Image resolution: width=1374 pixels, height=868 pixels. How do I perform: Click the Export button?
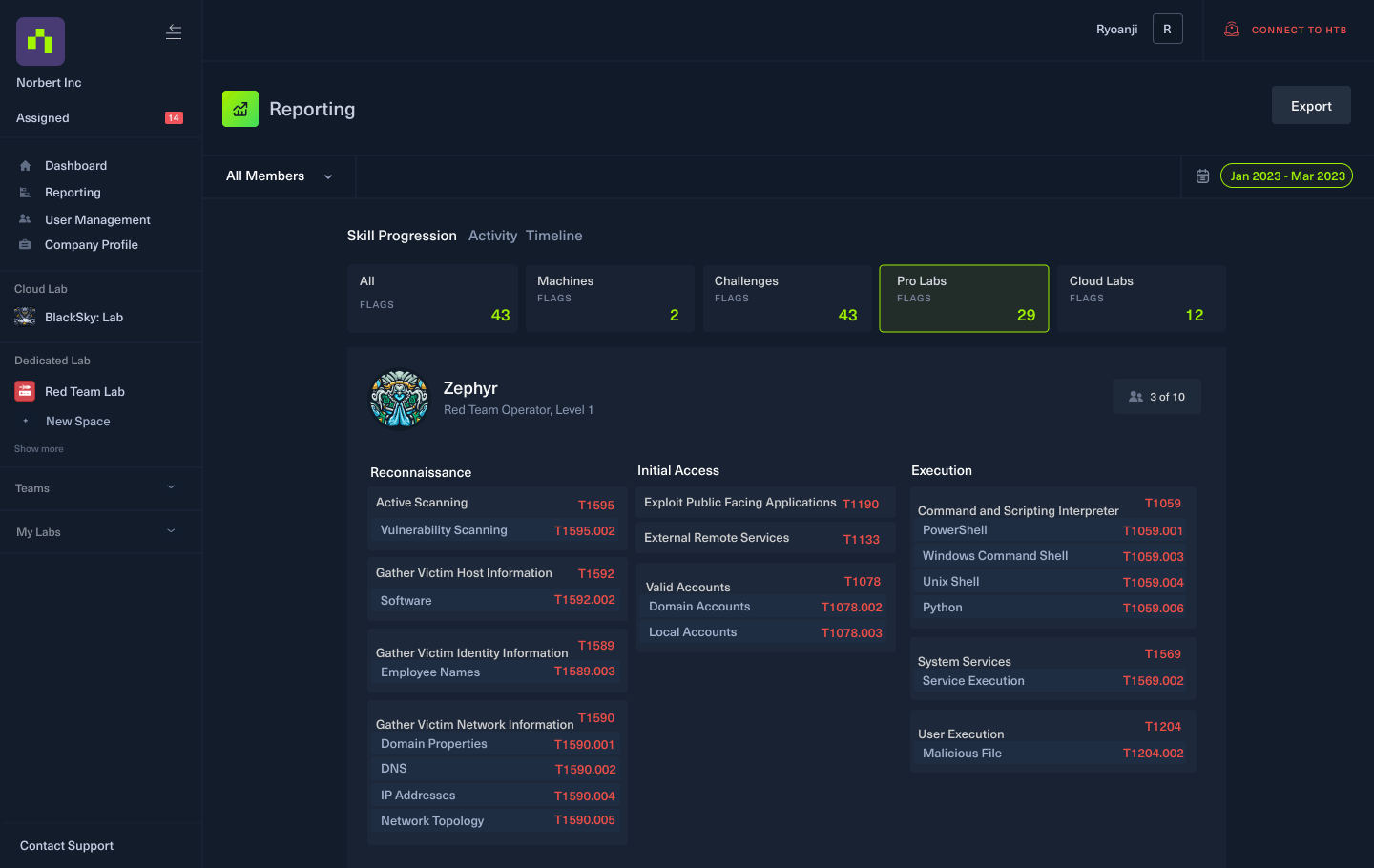[1310, 106]
